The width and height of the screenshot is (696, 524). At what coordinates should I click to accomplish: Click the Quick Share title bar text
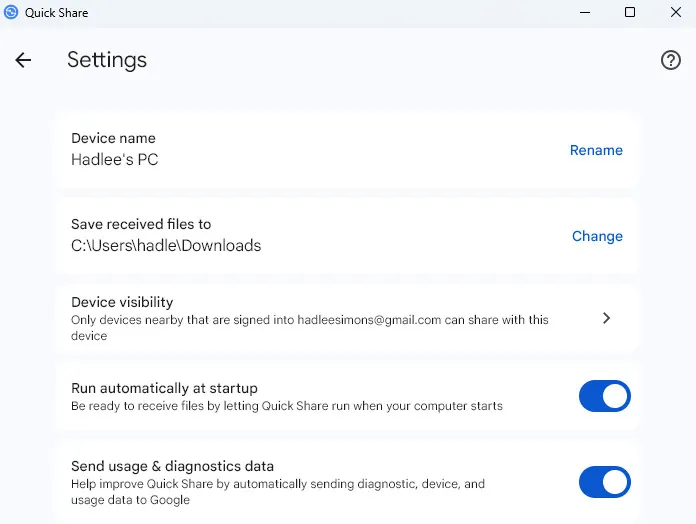pos(56,12)
